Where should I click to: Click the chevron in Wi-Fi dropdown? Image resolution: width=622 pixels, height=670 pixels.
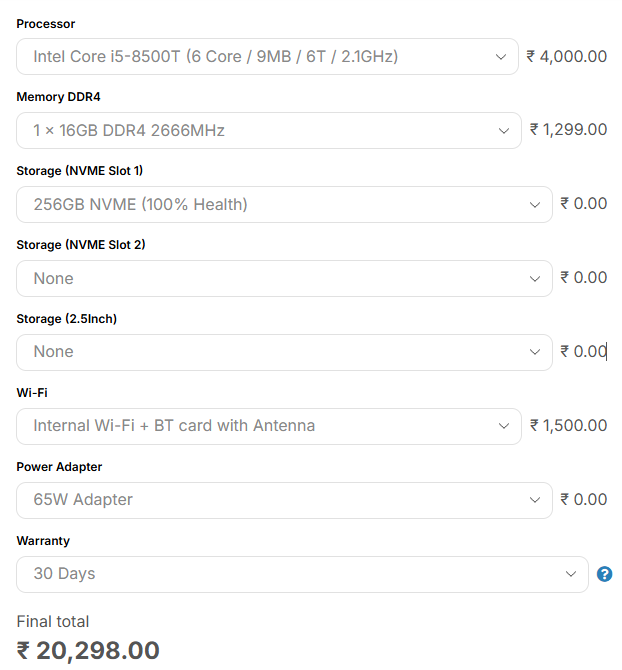click(x=504, y=426)
